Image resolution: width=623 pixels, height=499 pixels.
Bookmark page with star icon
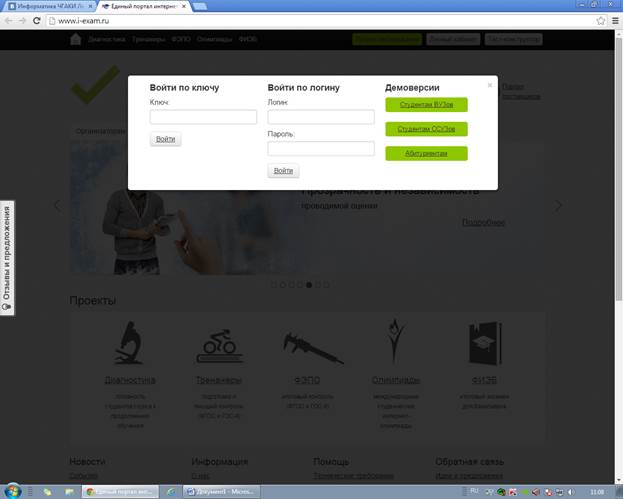601,21
